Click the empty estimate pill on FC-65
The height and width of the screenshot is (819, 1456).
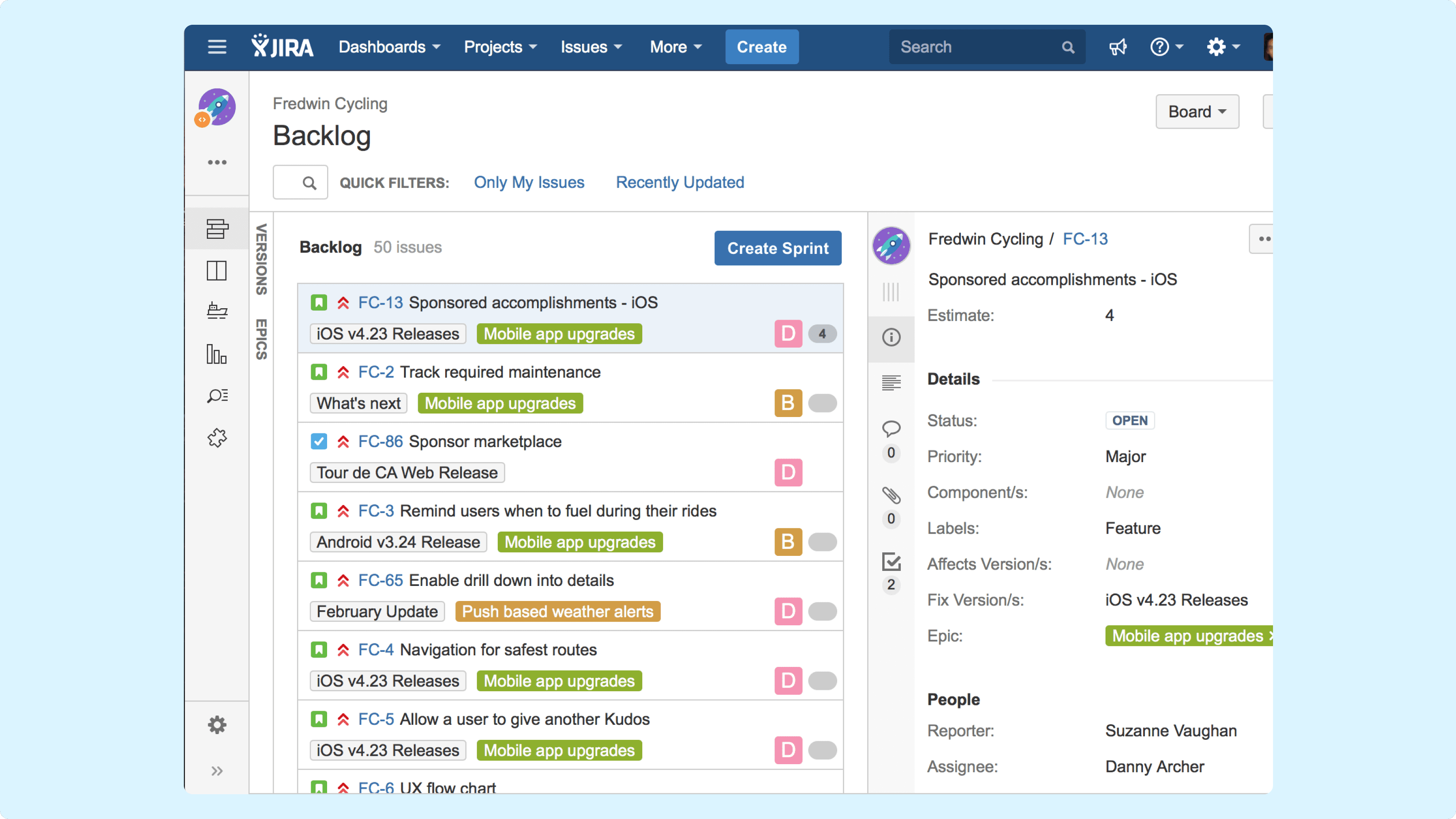pyautogui.click(x=823, y=612)
